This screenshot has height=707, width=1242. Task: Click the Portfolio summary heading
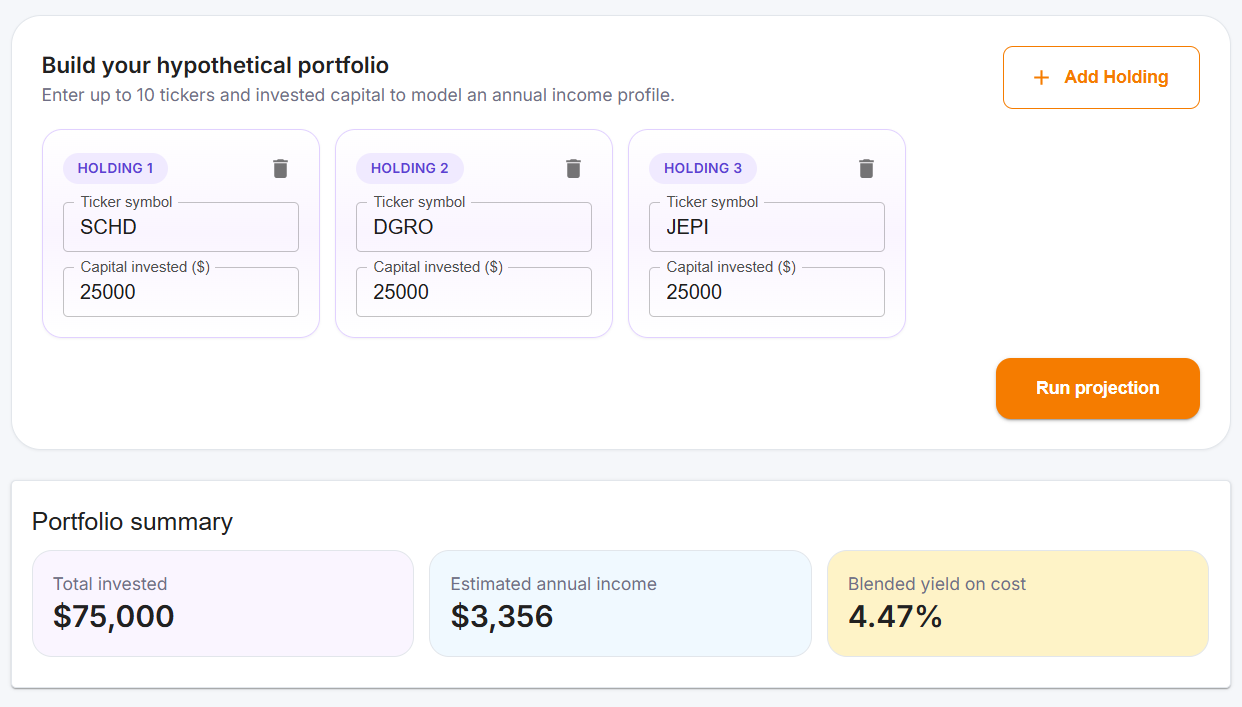click(133, 522)
